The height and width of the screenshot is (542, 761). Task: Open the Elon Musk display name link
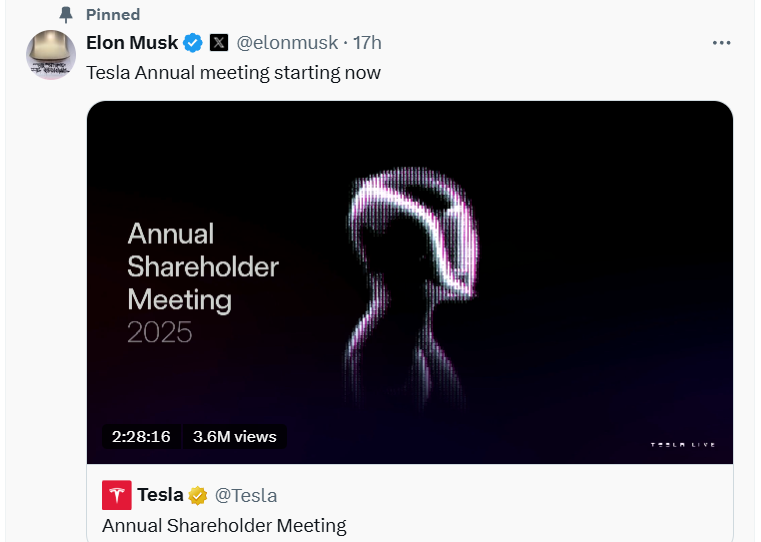[x=132, y=43]
